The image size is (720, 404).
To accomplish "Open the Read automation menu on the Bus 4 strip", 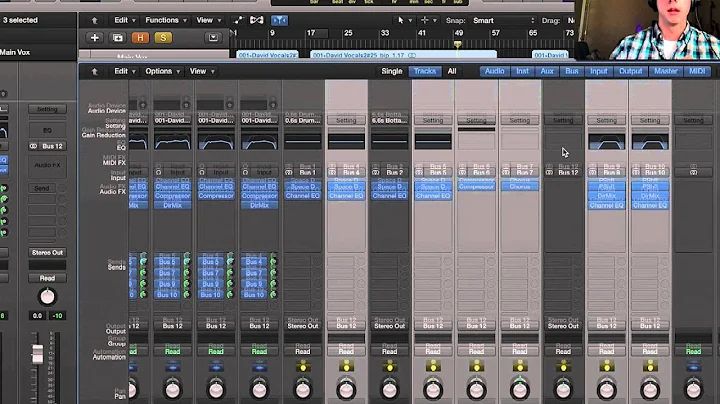I will click(346, 351).
